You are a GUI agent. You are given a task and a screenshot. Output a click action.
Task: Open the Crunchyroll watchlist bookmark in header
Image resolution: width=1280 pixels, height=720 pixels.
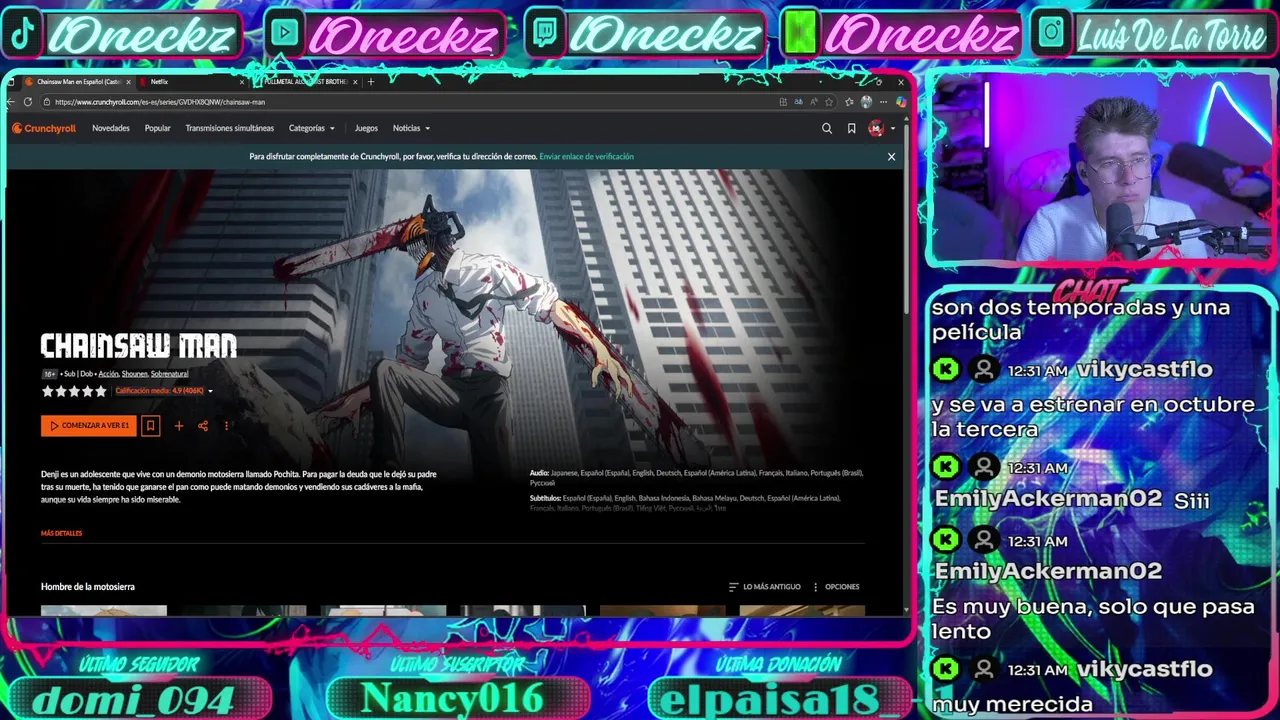[x=851, y=128]
